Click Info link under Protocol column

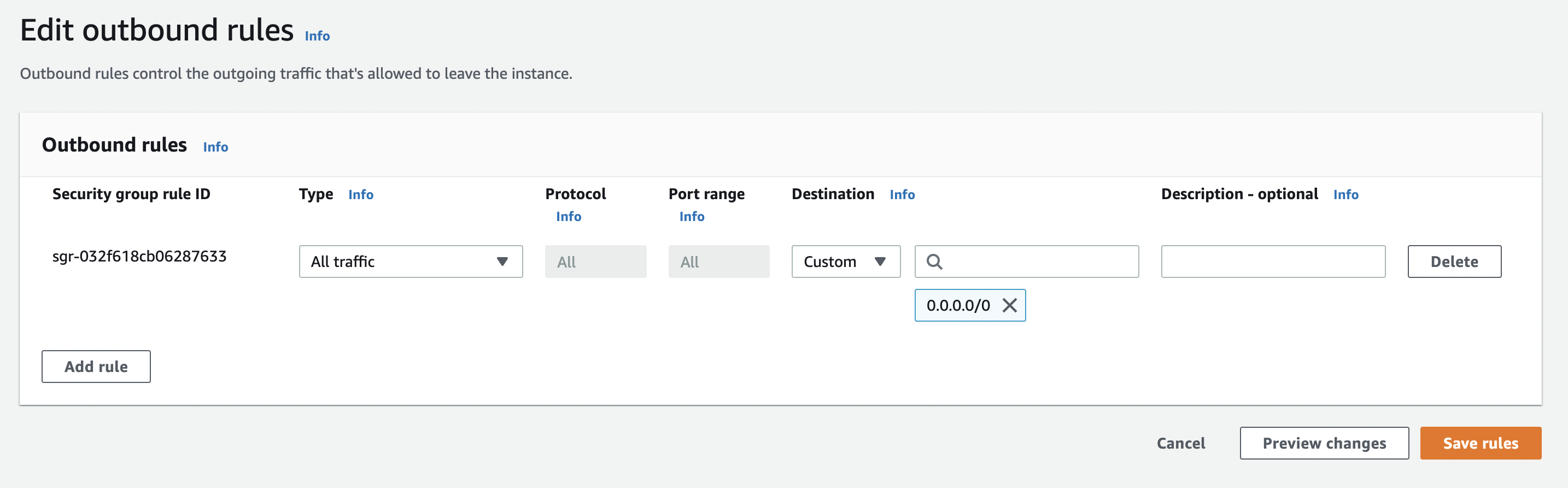click(569, 216)
